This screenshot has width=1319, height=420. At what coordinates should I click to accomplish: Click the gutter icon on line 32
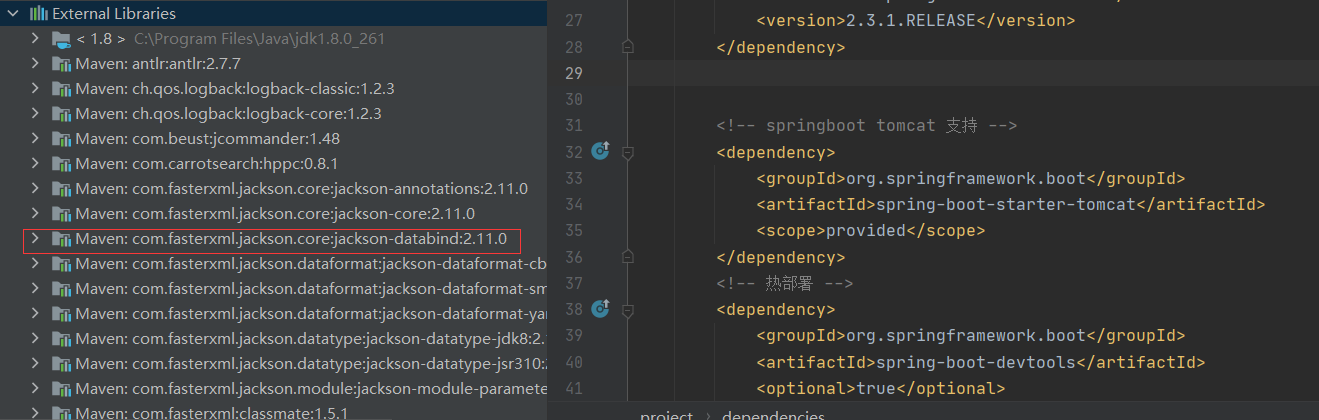tap(600, 151)
